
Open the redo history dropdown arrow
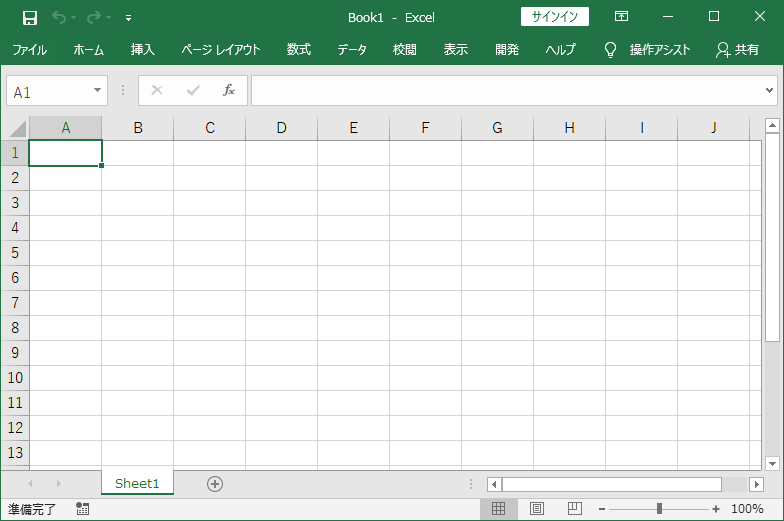(108, 18)
